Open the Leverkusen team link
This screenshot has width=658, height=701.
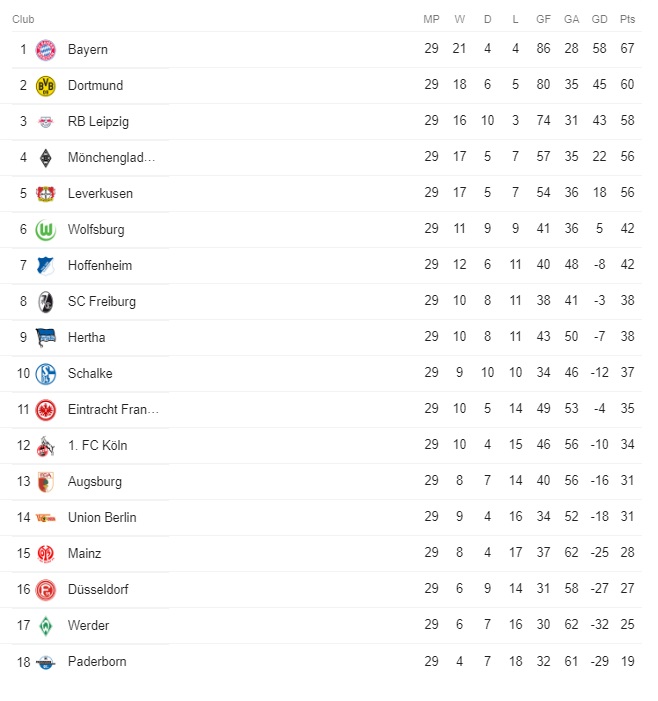(100, 194)
